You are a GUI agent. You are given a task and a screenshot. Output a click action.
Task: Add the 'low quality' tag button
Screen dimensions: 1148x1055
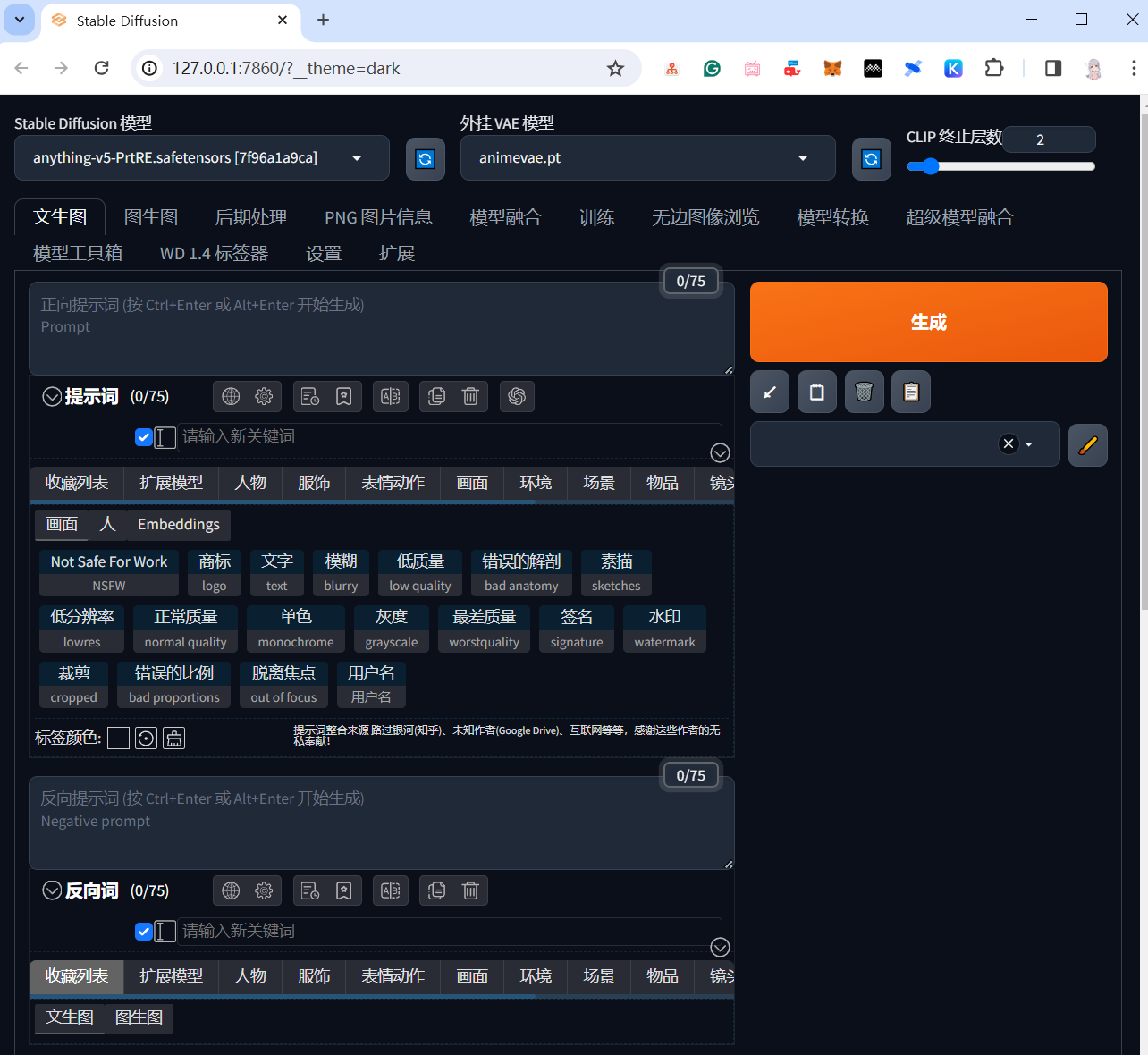tap(419, 573)
